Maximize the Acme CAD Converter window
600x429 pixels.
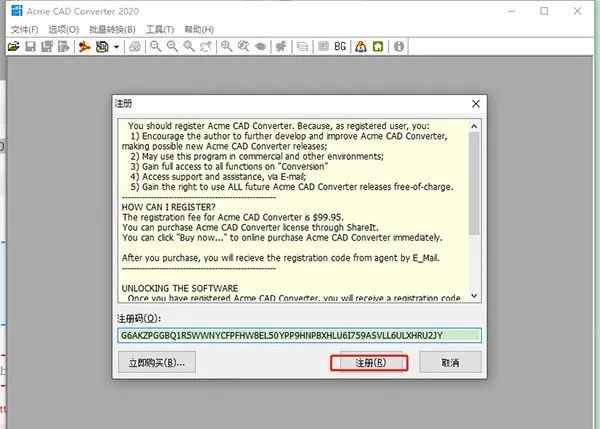[x=544, y=11]
